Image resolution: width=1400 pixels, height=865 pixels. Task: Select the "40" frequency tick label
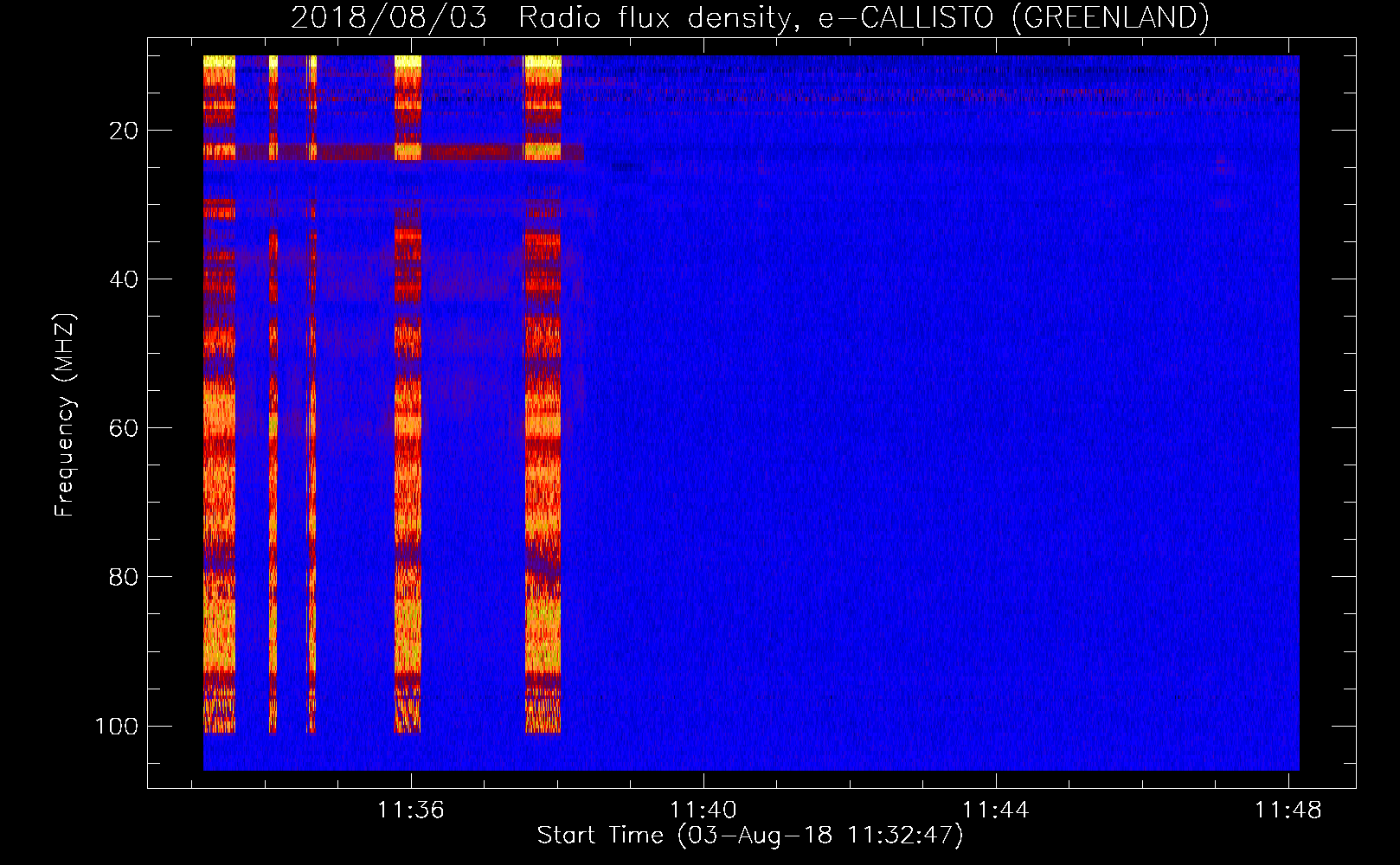pos(124,279)
